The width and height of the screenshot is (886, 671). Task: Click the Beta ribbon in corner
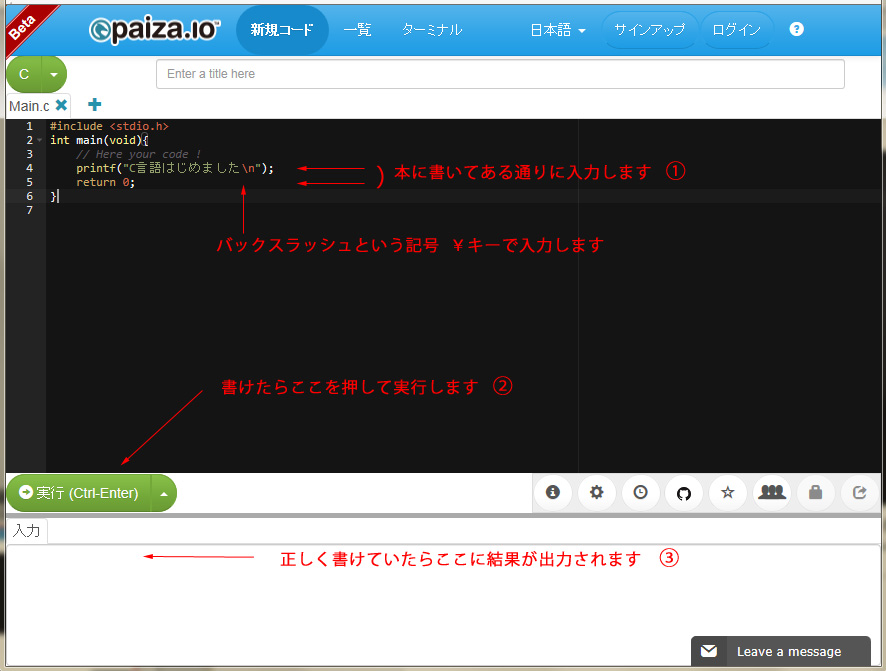pyautogui.click(x=25, y=27)
